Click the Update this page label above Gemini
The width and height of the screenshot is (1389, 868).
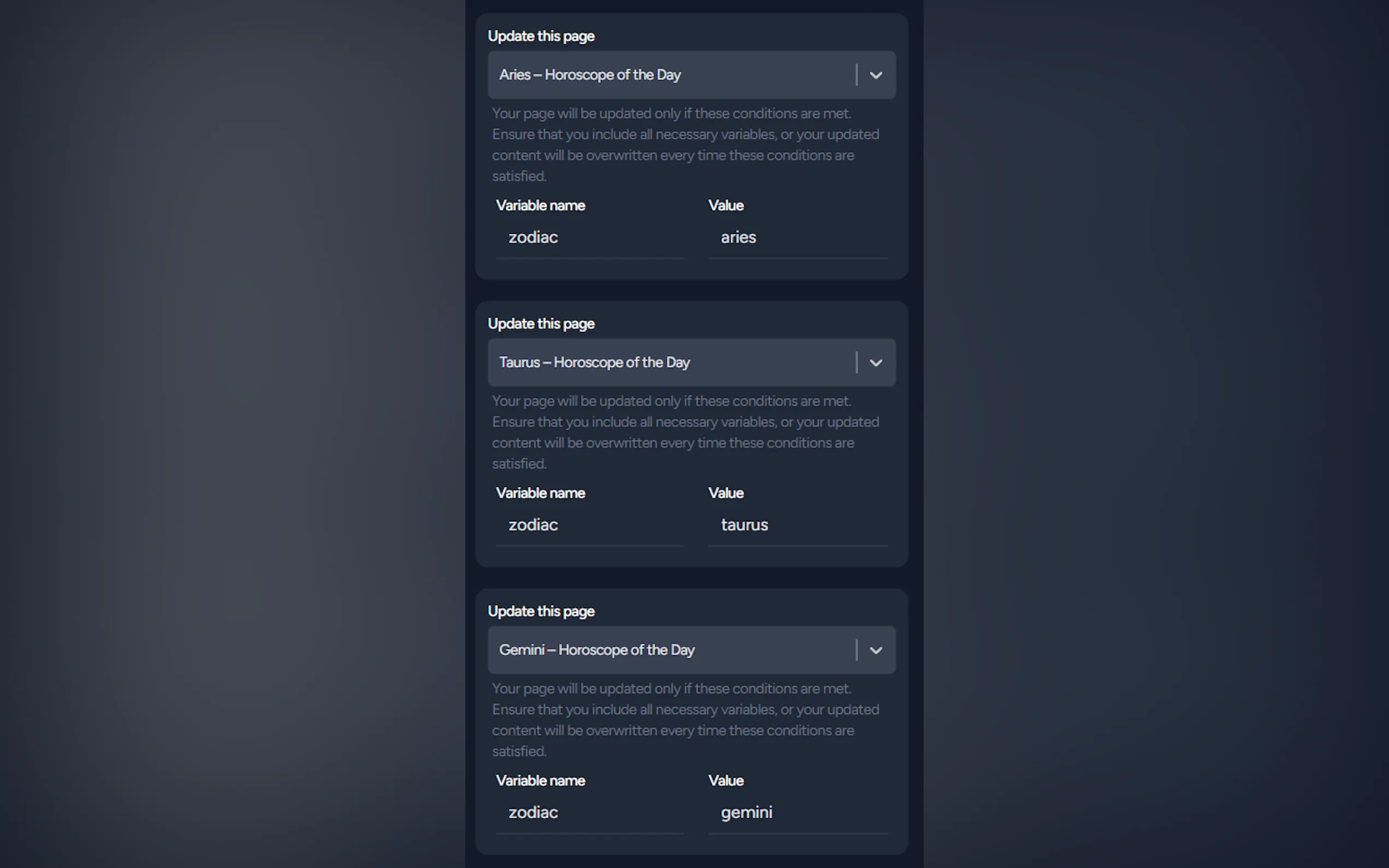point(541,612)
